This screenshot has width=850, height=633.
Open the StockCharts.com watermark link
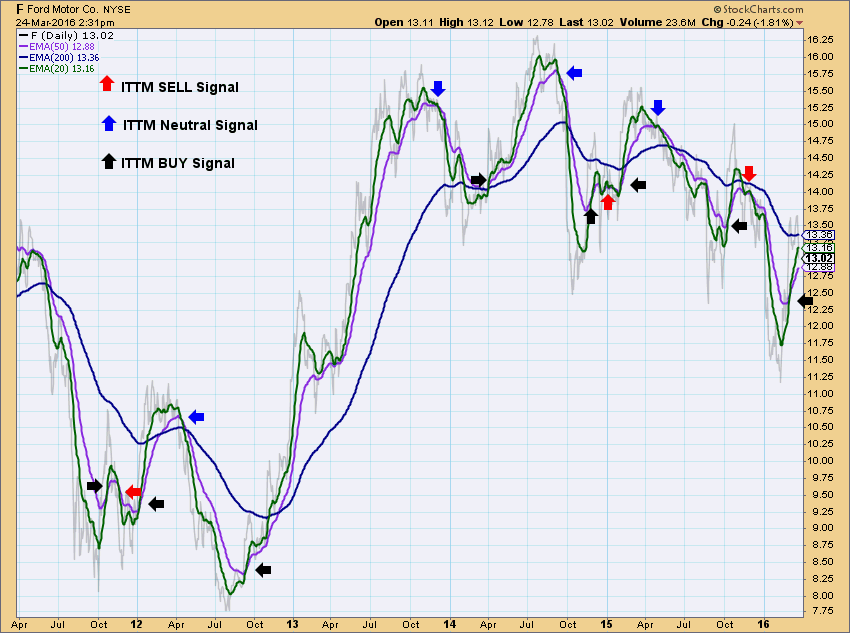[758, 9]
